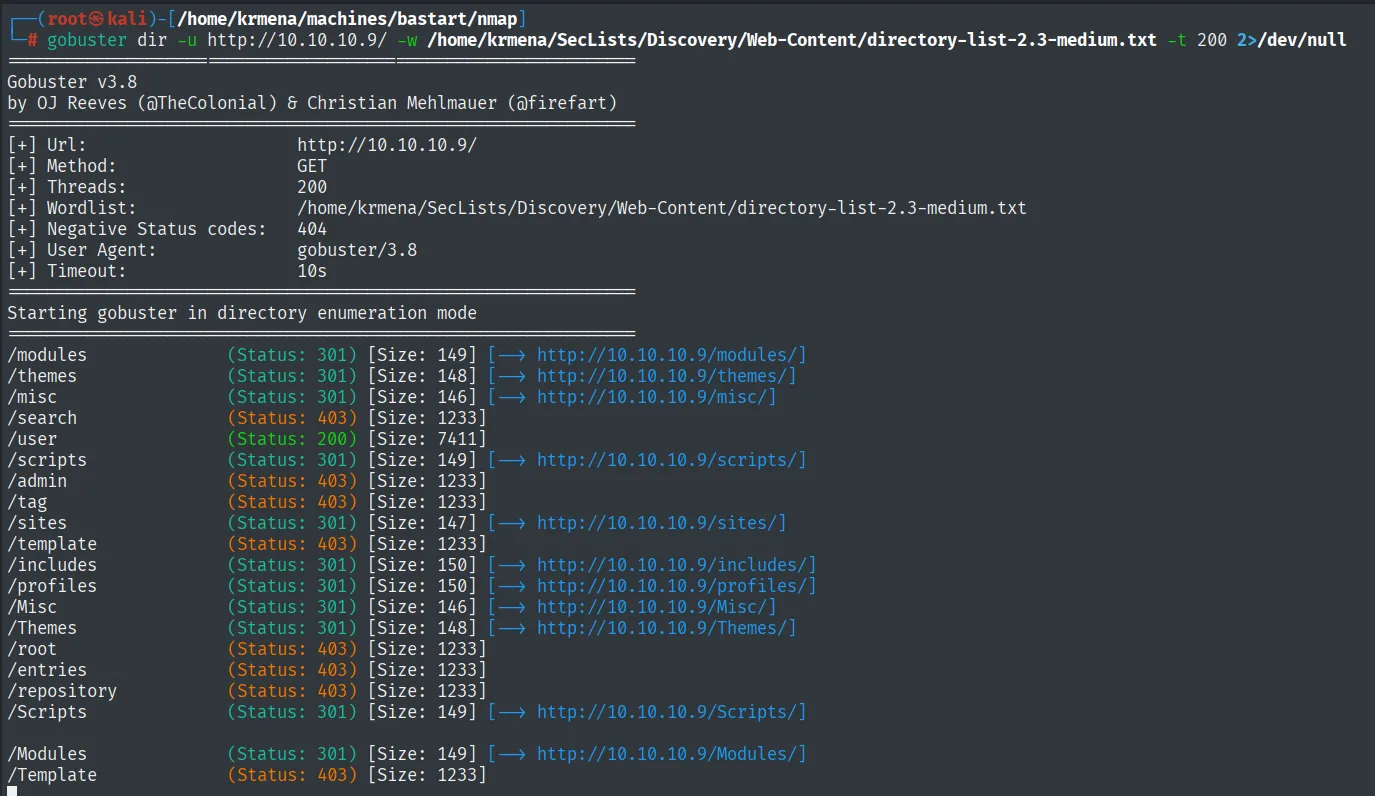
Task: Select the 404 Negative Status codes value
Action: [312, 229]
